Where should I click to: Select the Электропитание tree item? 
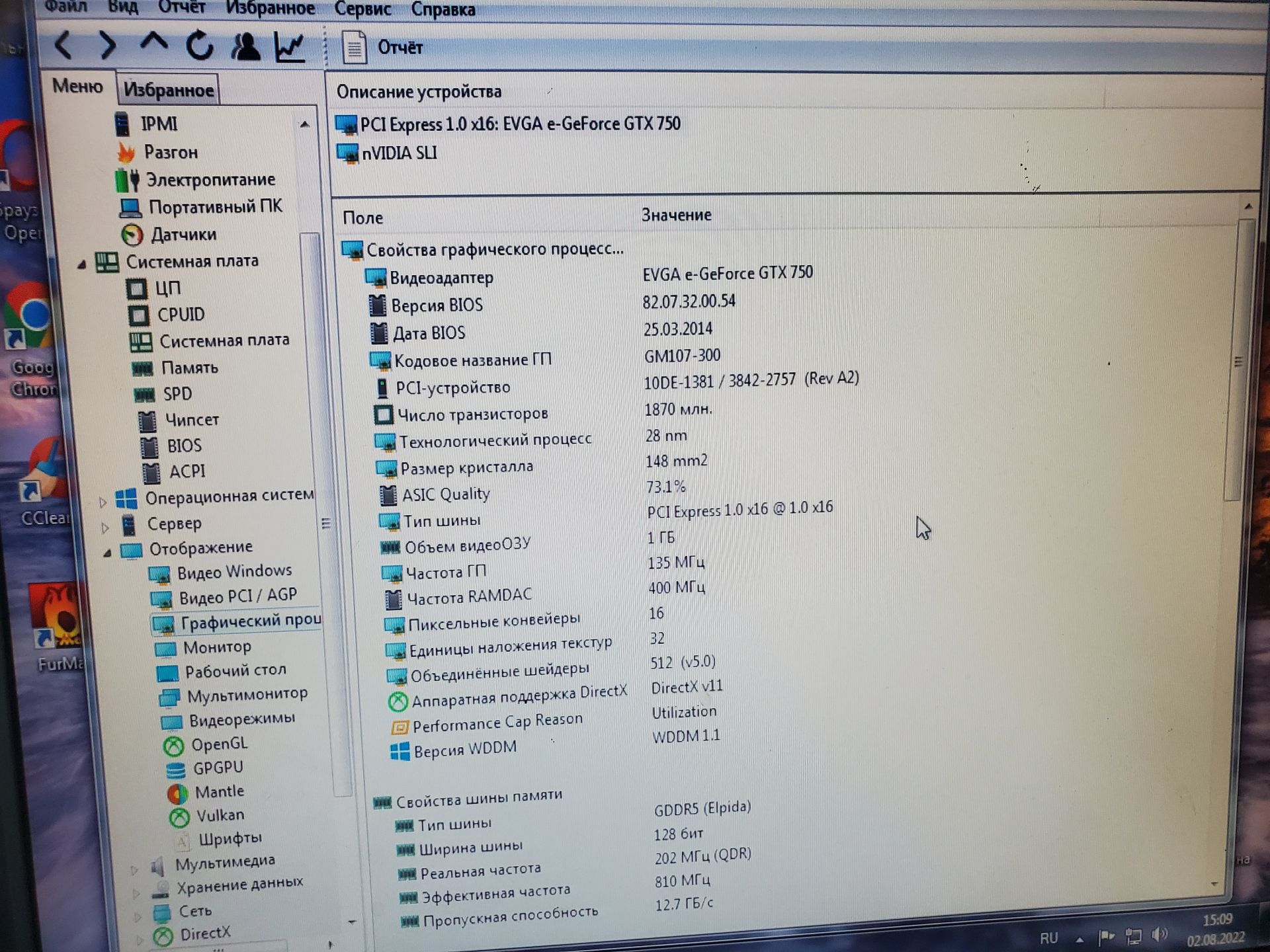pyautogui.click(x=195, y=180)
